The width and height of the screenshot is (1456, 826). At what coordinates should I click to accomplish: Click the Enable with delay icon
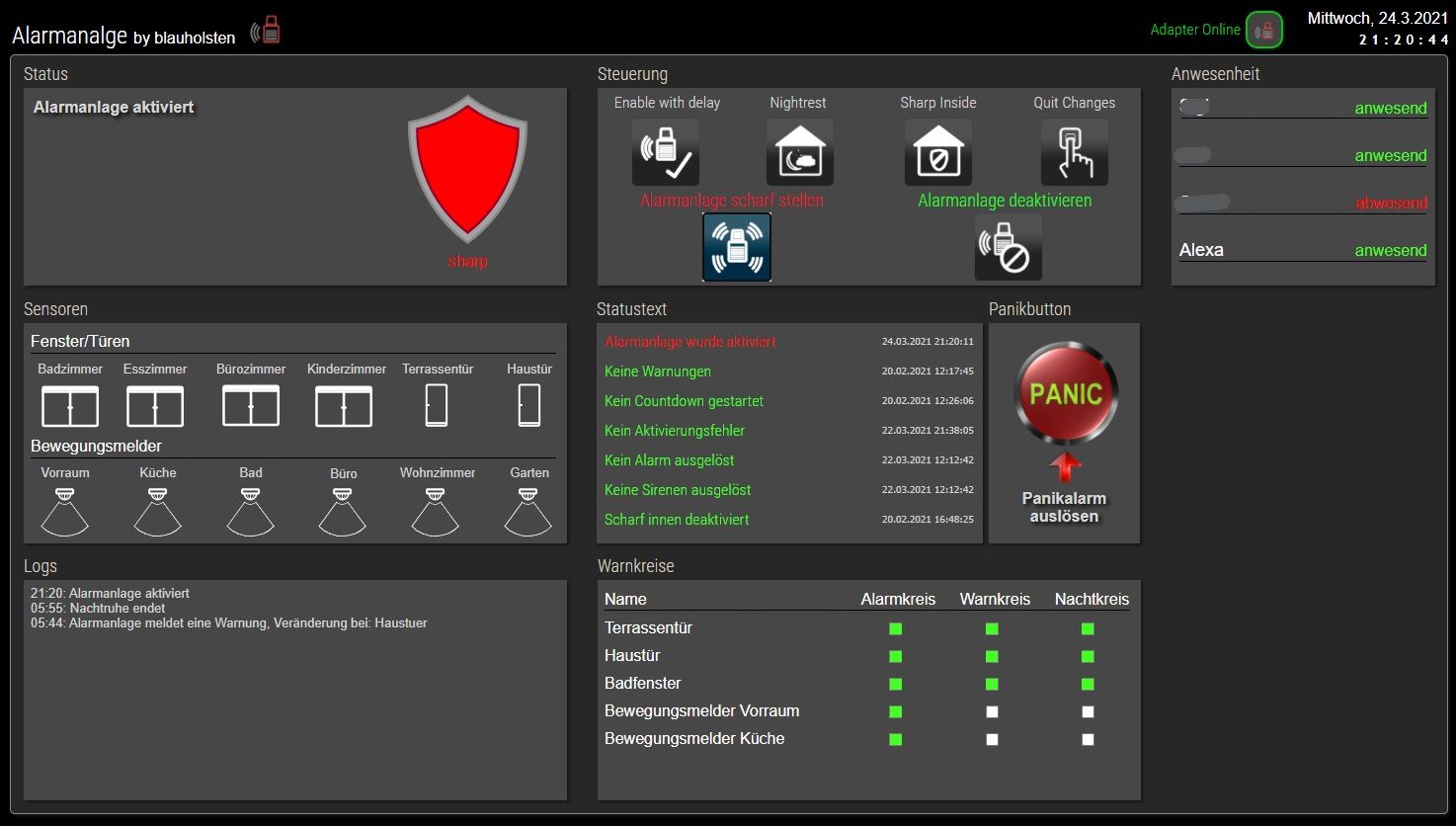tap(666, 152)
